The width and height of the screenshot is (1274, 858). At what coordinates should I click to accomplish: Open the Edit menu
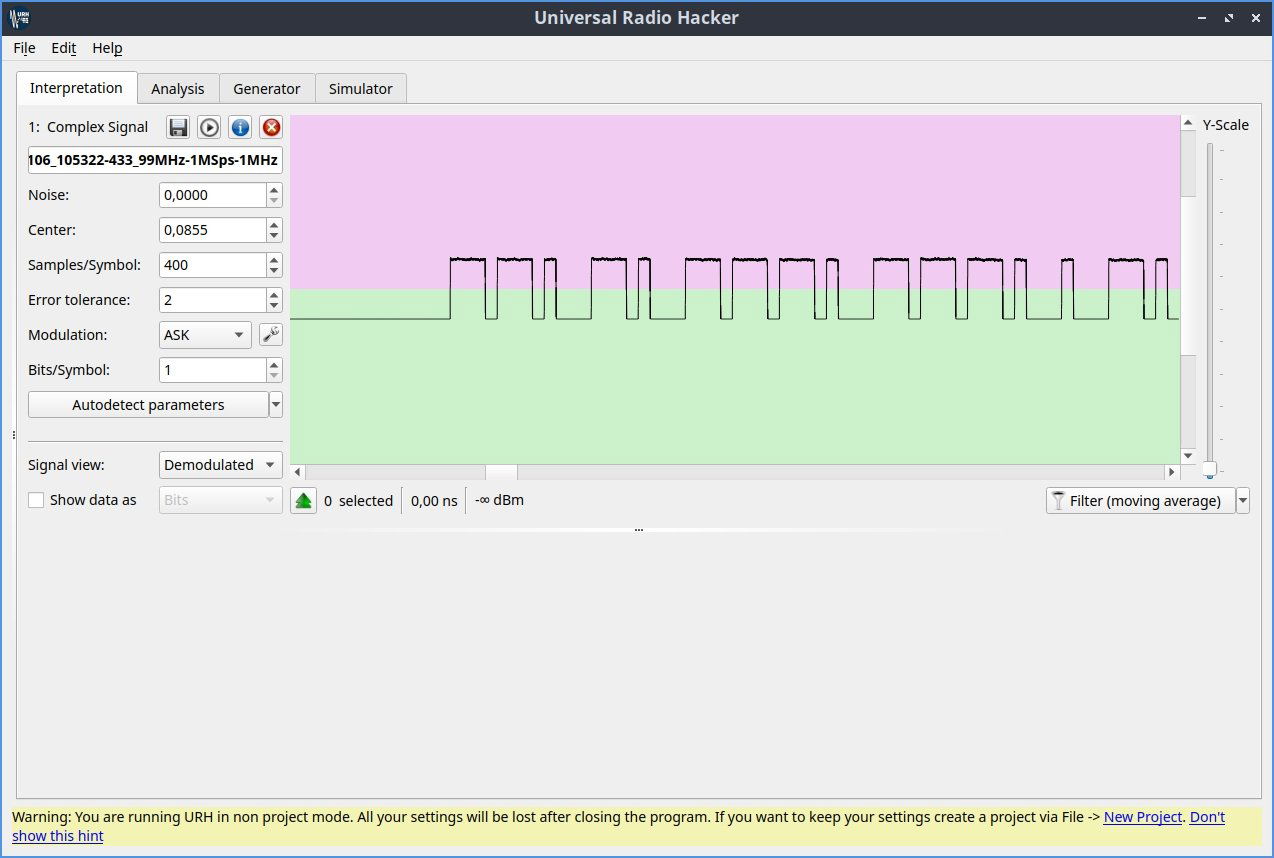[x=64, y=48]
